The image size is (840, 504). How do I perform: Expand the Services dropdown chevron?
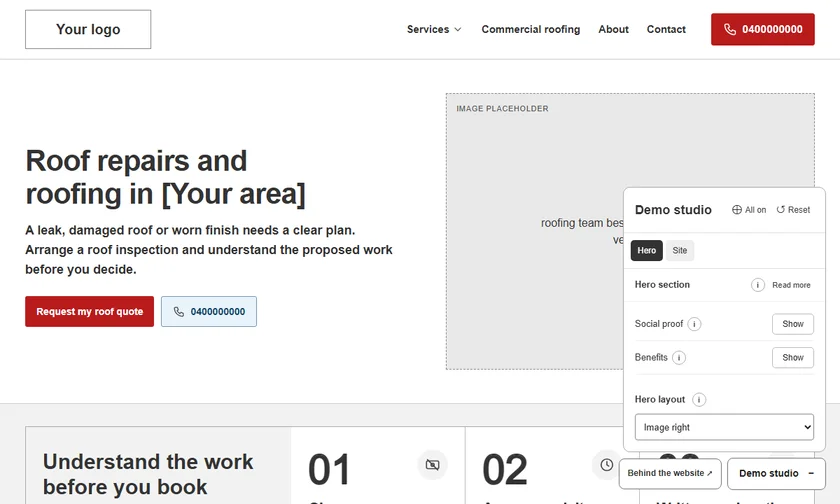click(x=458, y=29)
